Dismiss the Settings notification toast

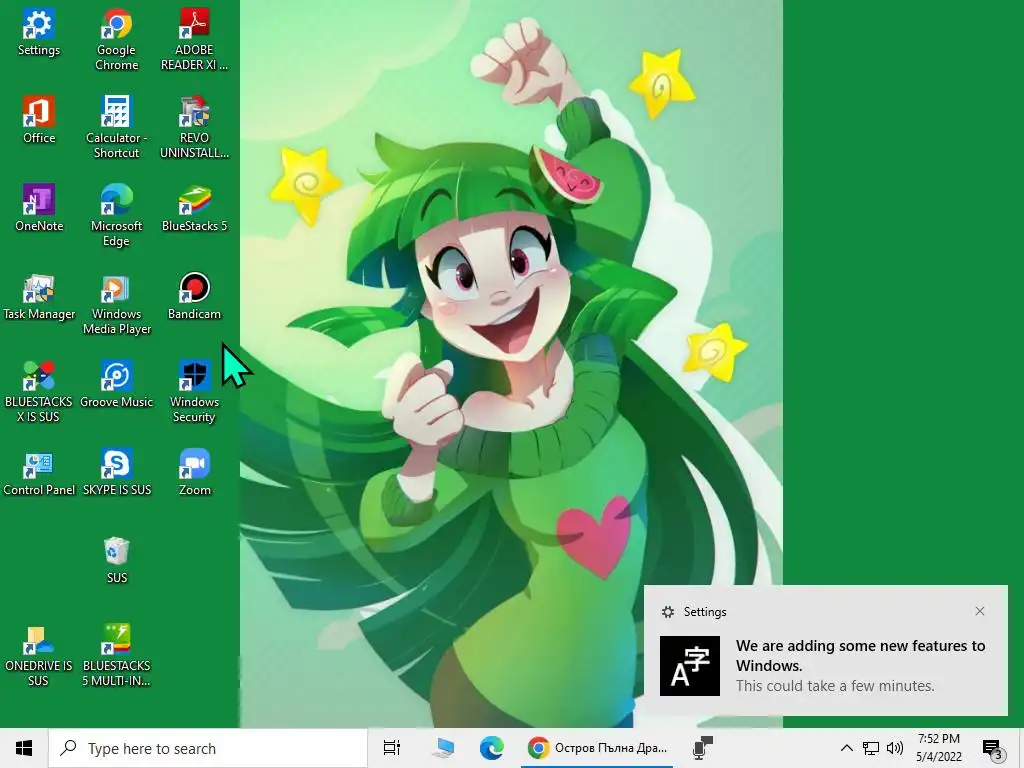click(980, 611)
